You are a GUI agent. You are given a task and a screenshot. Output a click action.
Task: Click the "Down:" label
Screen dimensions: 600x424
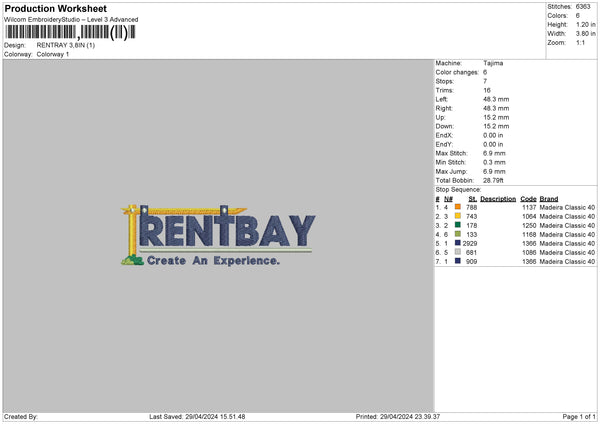pos(445,126)
